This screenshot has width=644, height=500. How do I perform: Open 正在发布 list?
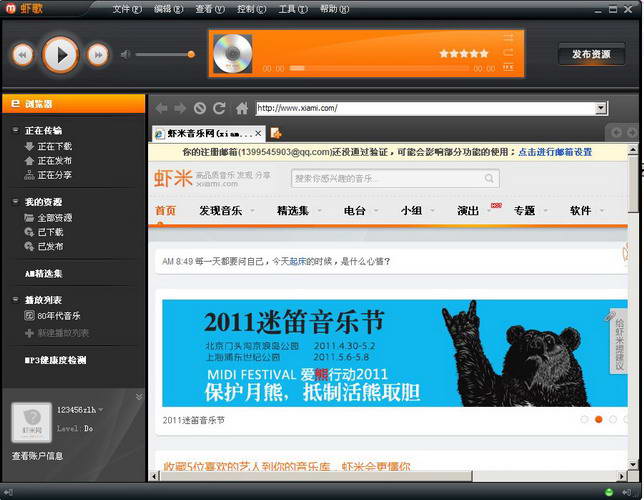click(48, 161)
